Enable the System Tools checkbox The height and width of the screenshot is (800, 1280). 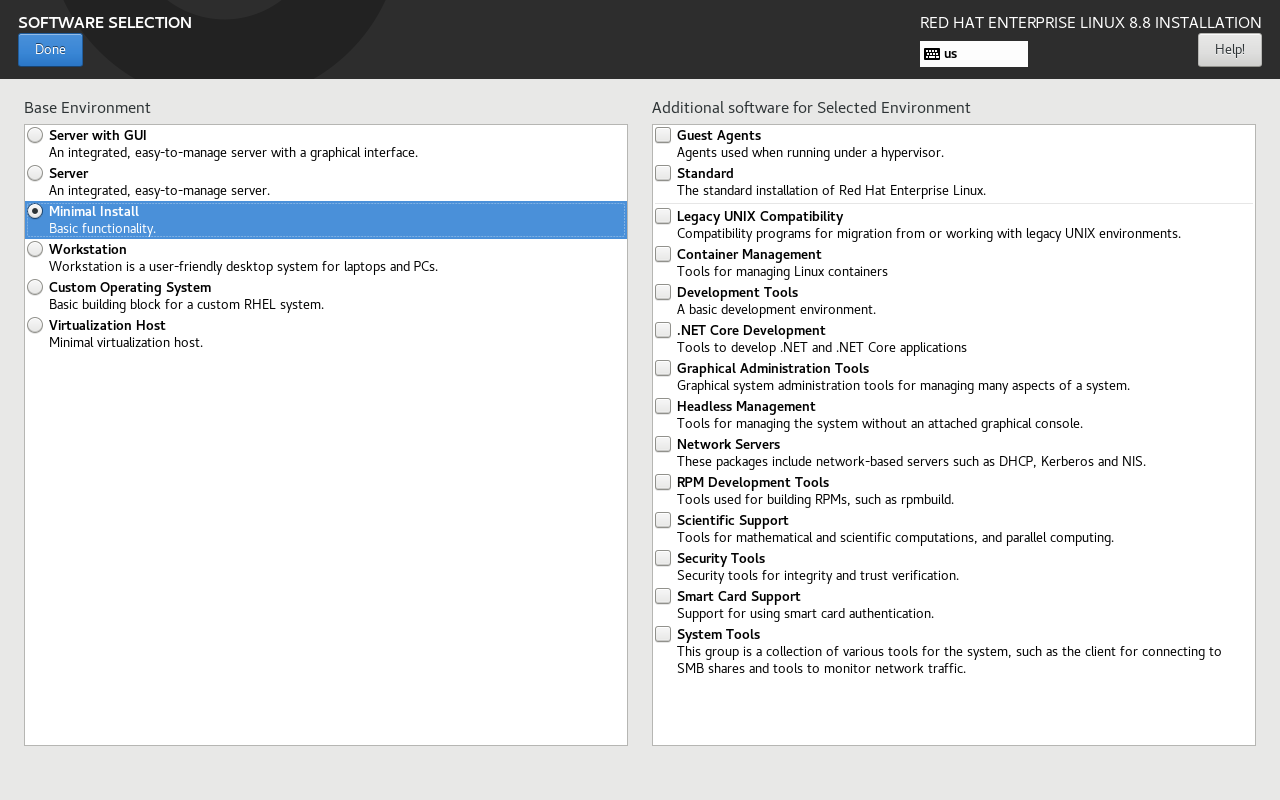663,634
